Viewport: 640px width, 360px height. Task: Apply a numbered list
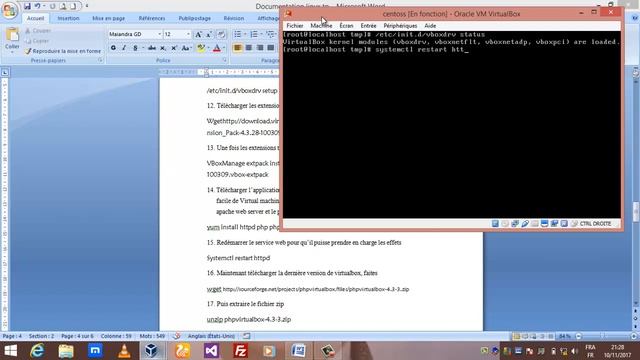pos(254,34)
